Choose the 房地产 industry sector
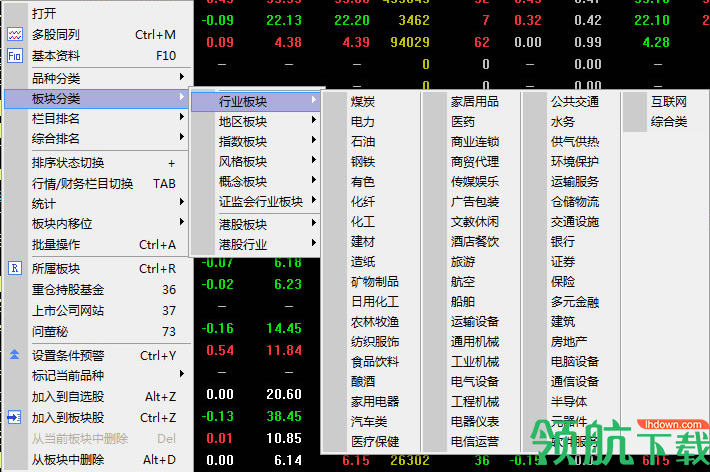 click(569, 342)
